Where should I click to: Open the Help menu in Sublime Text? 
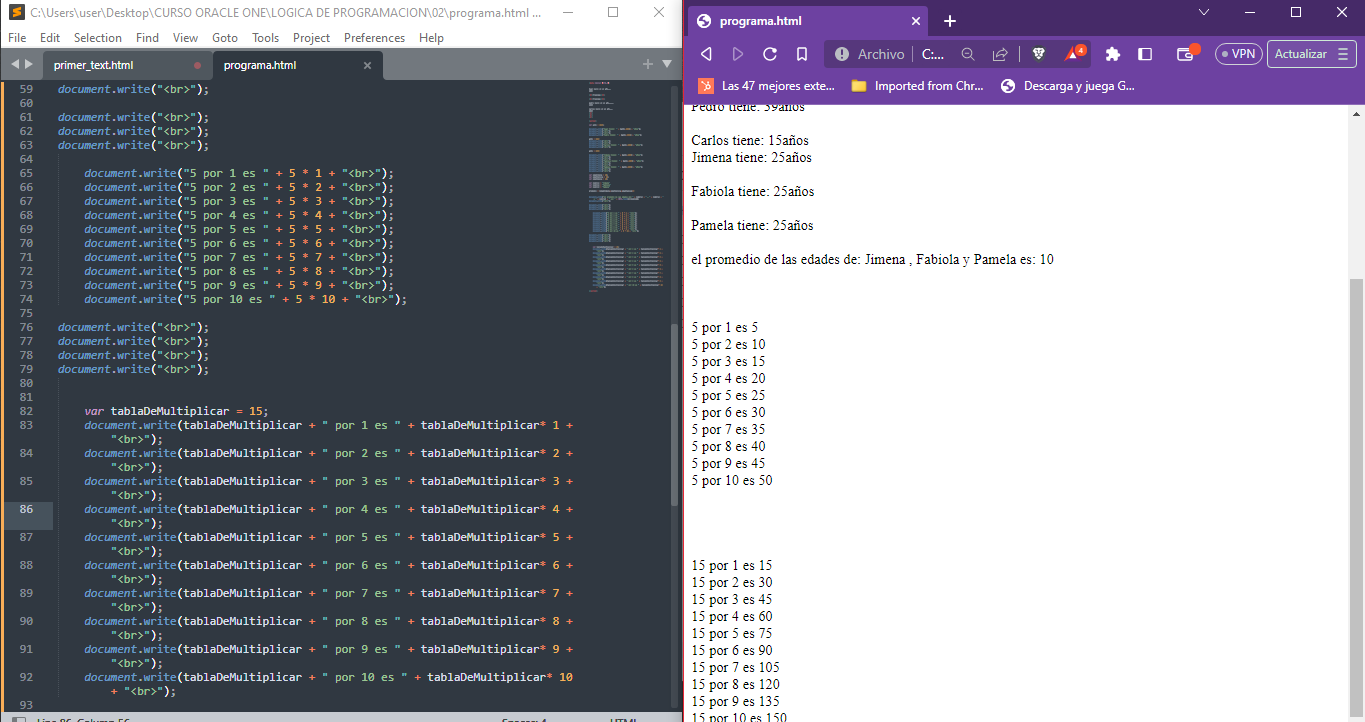(x=431, y=37)
